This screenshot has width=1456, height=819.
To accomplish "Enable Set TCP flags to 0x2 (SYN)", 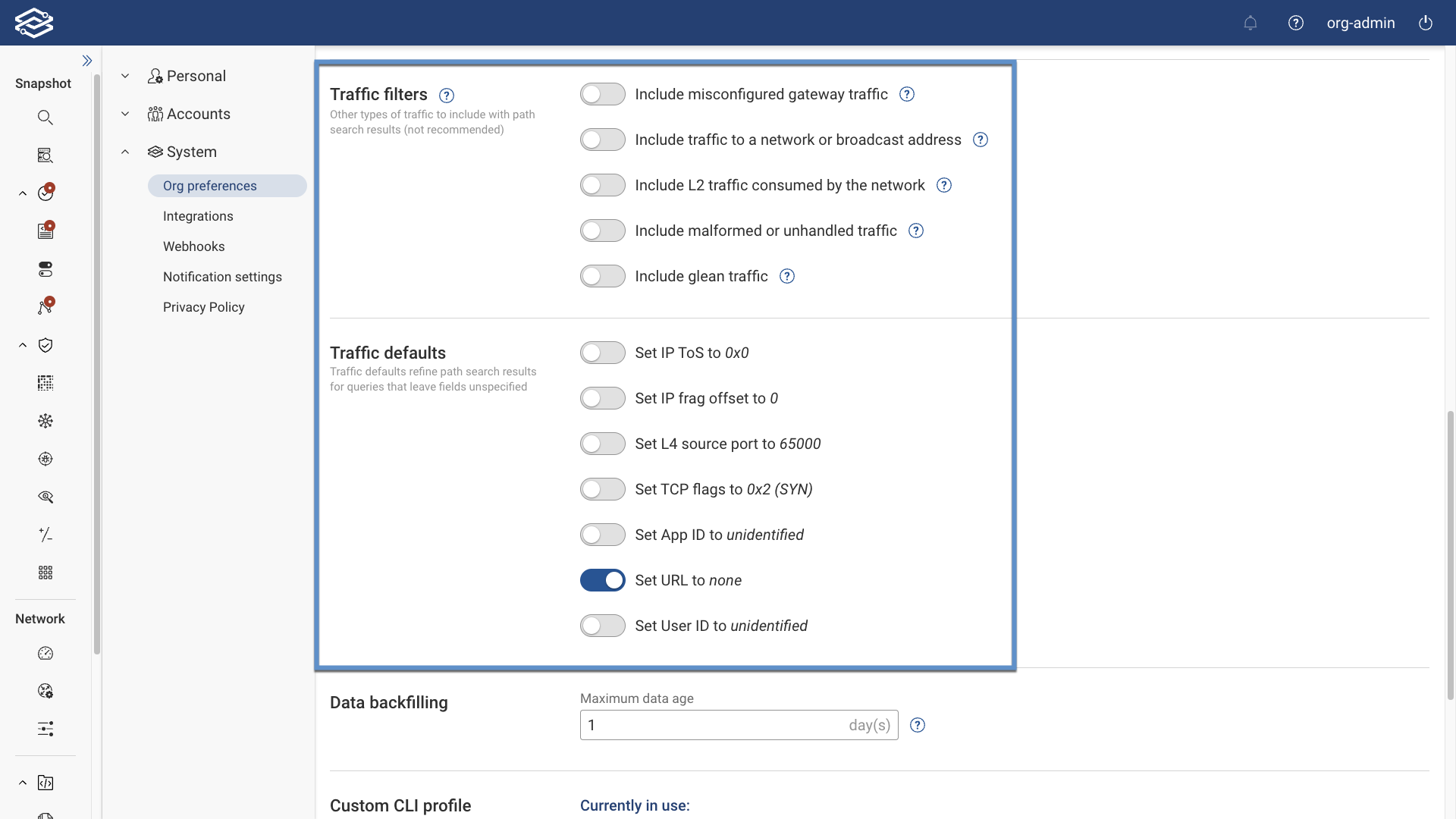I will coord(602,488).
